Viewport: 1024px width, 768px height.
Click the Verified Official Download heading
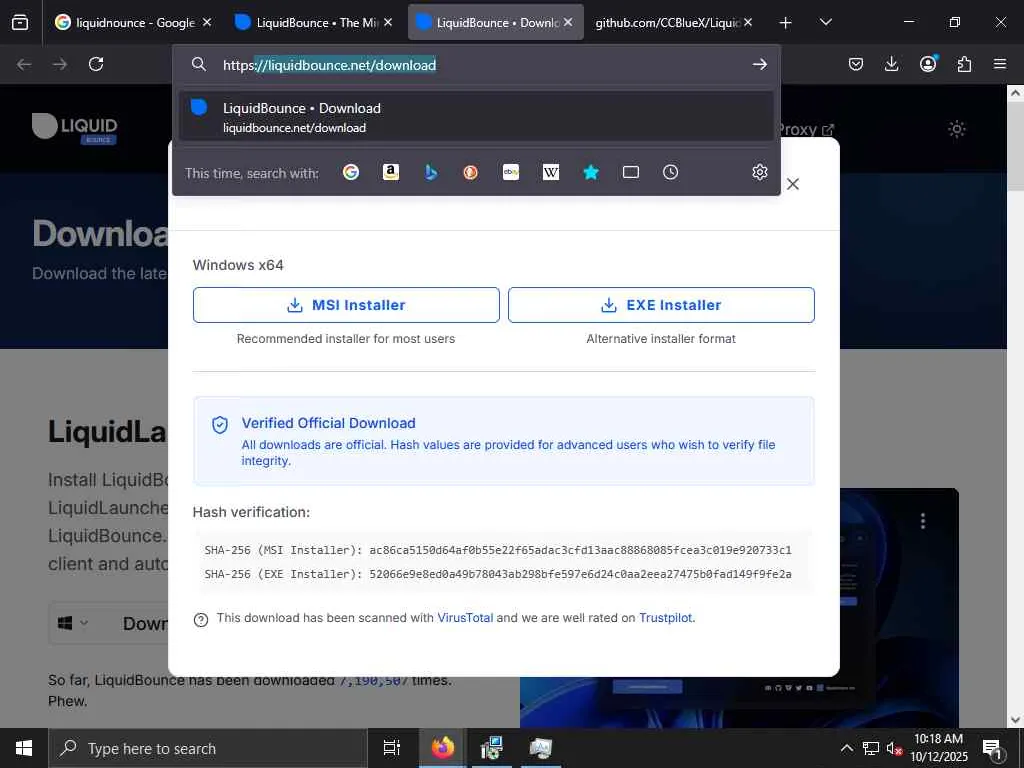coord(328,423)
